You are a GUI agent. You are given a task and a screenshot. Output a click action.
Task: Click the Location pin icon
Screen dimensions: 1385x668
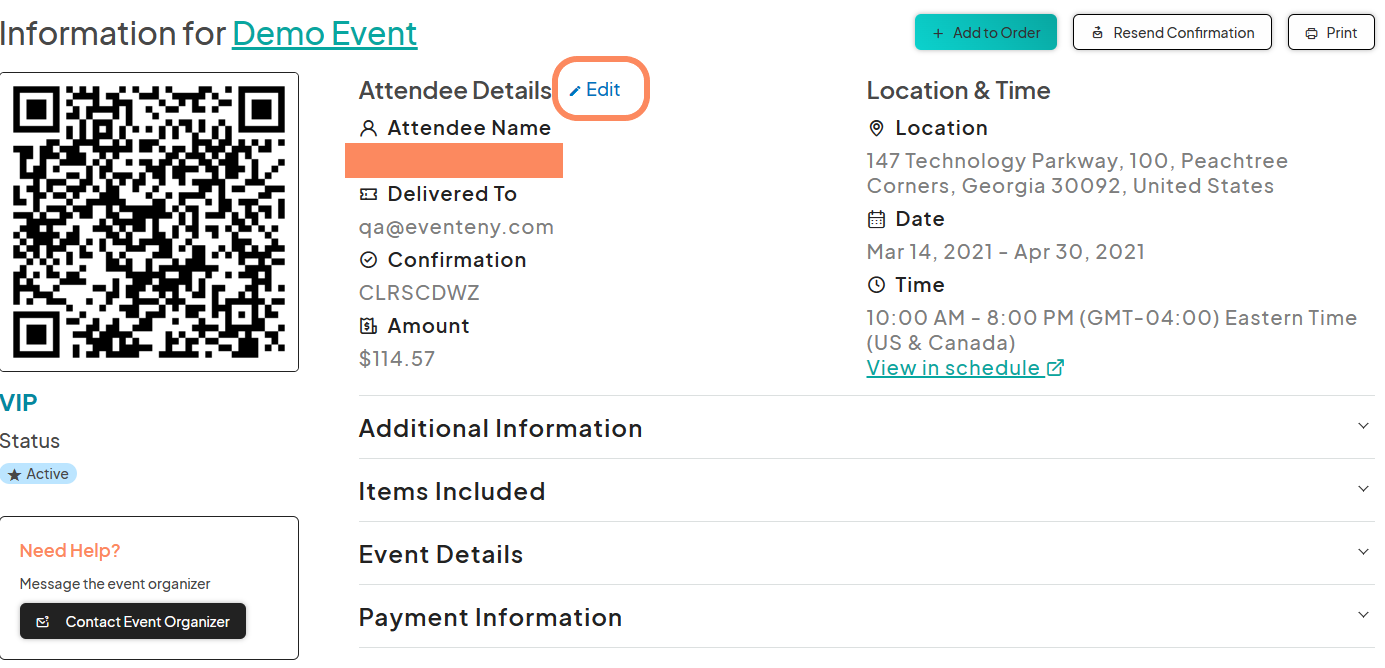pos(876,128)
